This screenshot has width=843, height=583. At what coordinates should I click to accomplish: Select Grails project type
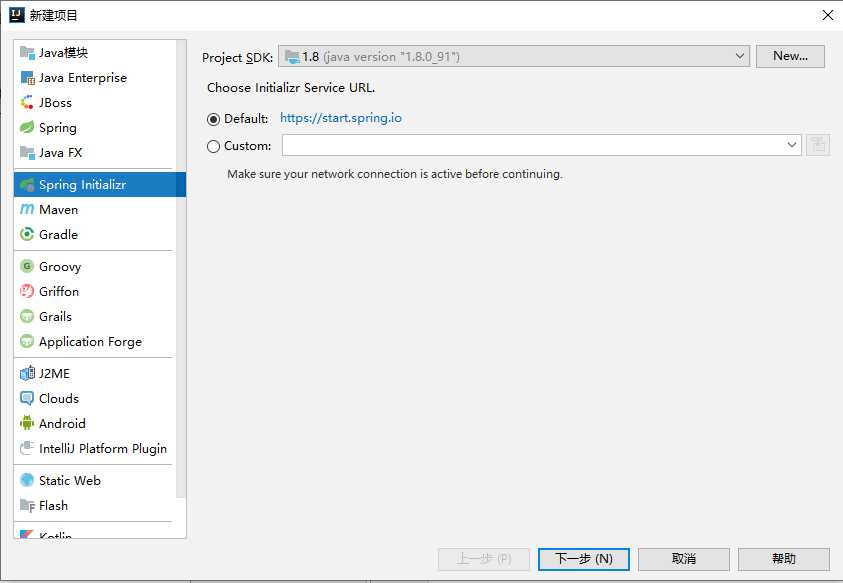point(95,316)
